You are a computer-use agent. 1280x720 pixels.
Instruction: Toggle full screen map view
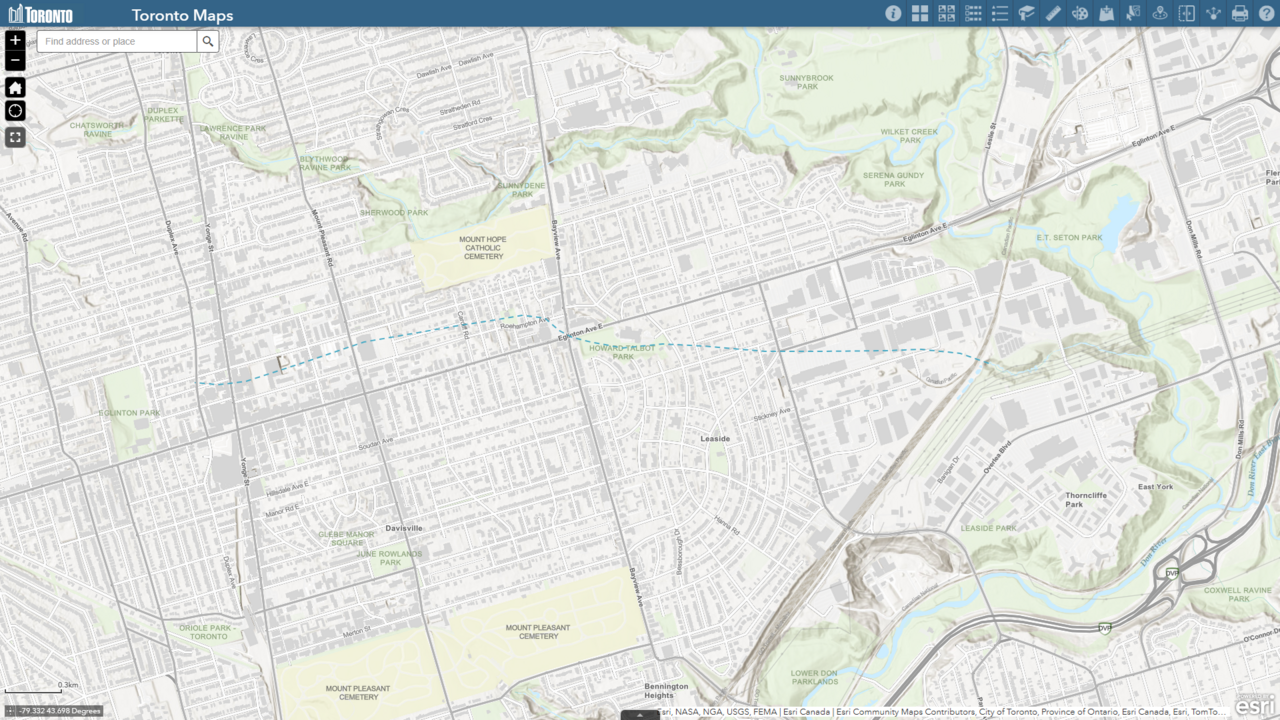(15, 137)
